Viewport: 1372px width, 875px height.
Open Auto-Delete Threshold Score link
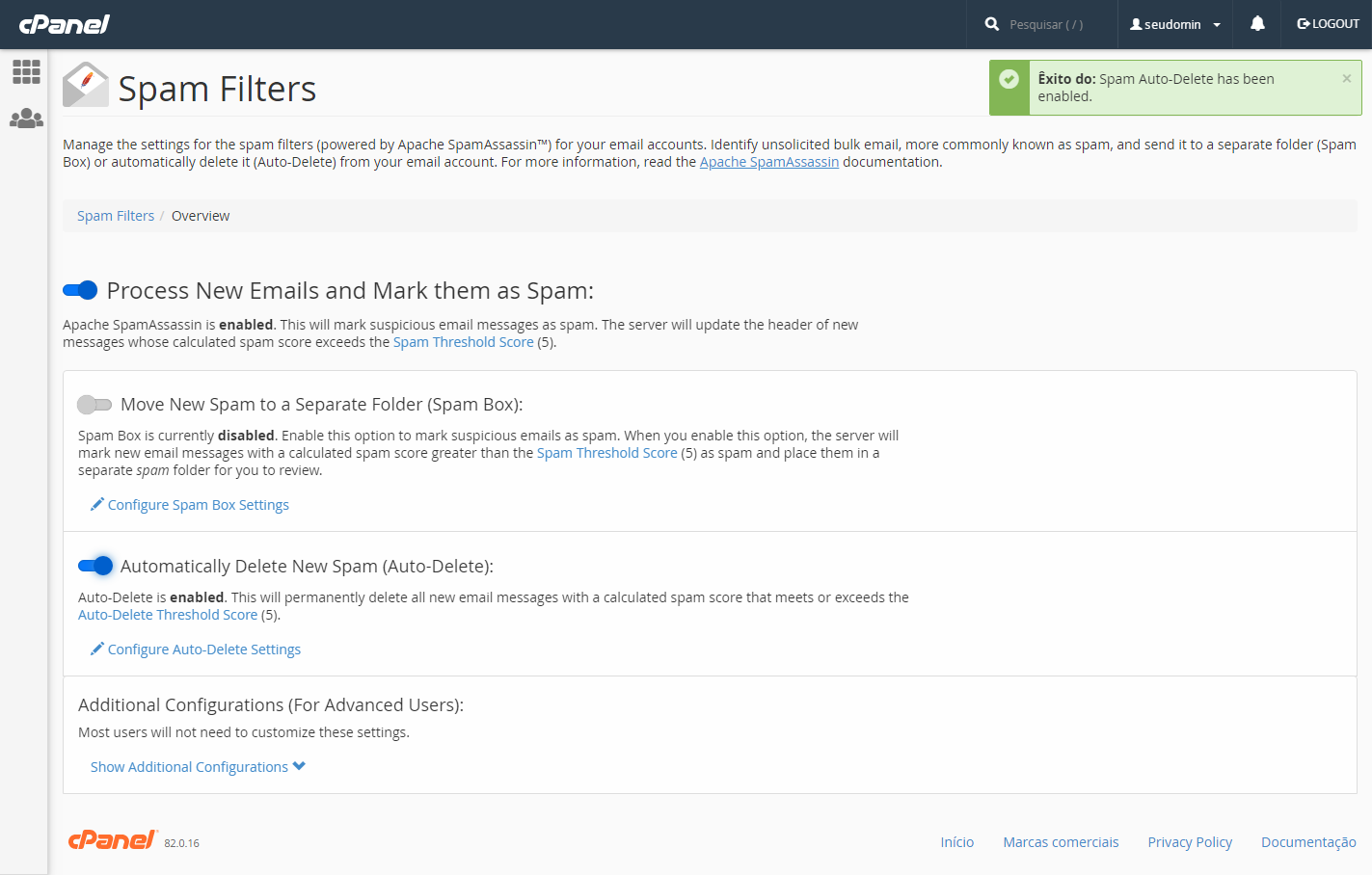[168, 615]
